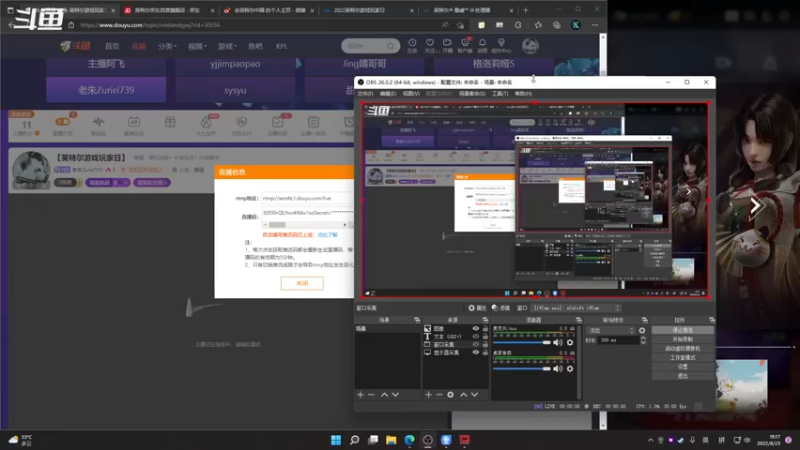Pop out the controls dock panel
Screen dimensions: 800x450
tap(712, 320)
